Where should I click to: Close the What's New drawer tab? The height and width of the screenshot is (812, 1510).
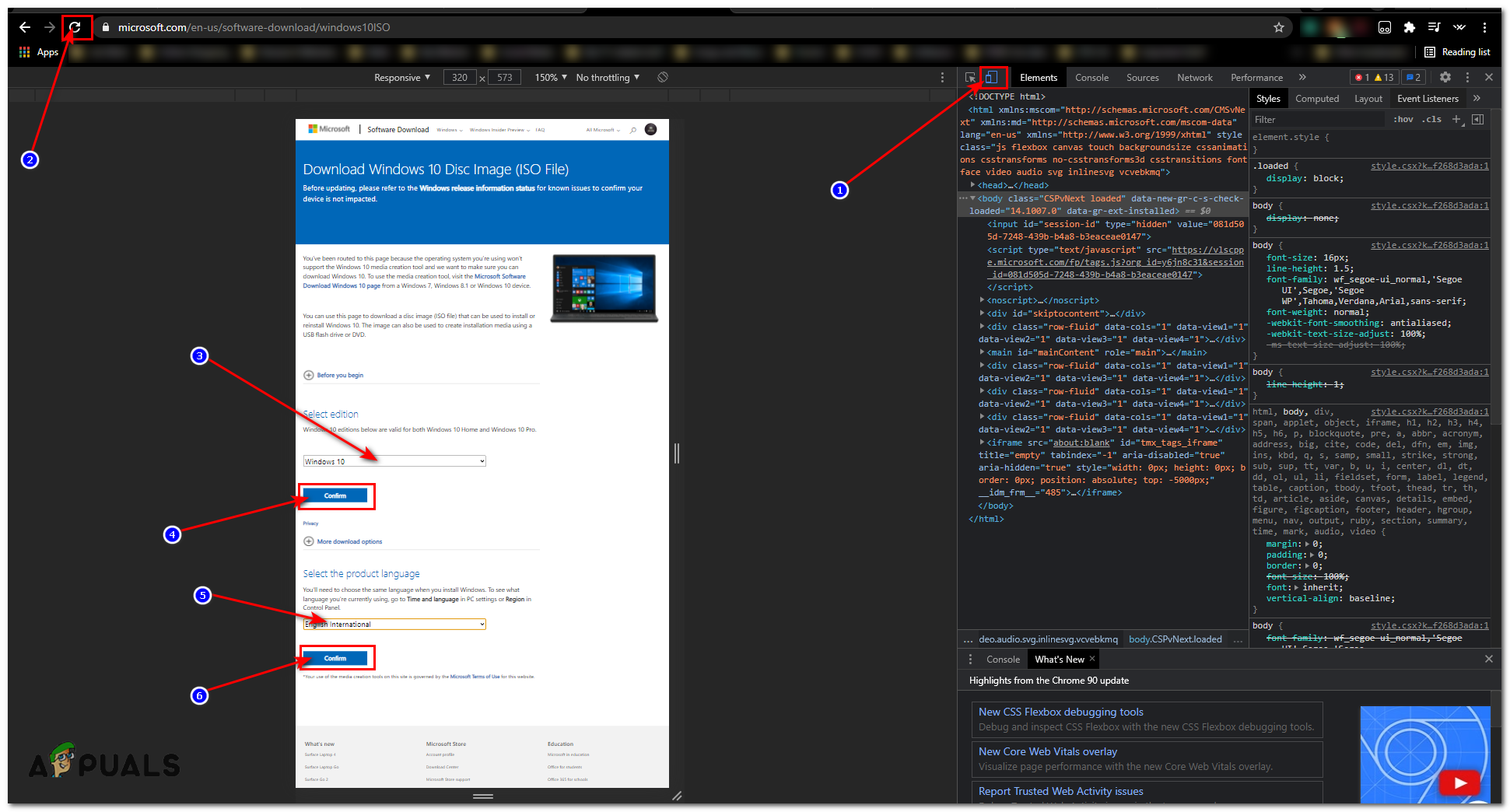pyautogui.click(x=1092, y=659)
